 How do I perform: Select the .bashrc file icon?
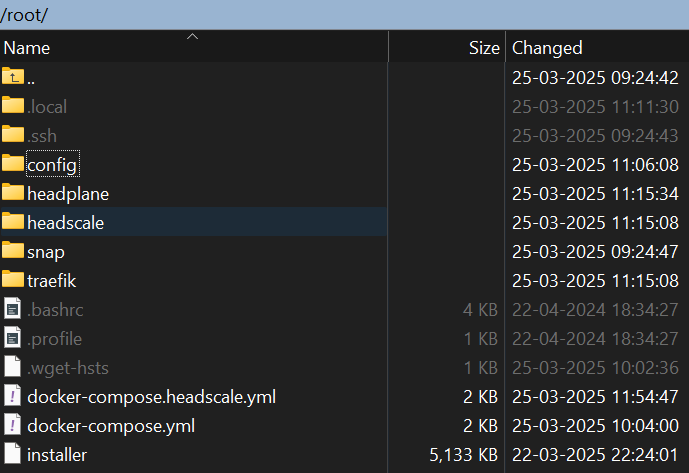tap(13, 309)
